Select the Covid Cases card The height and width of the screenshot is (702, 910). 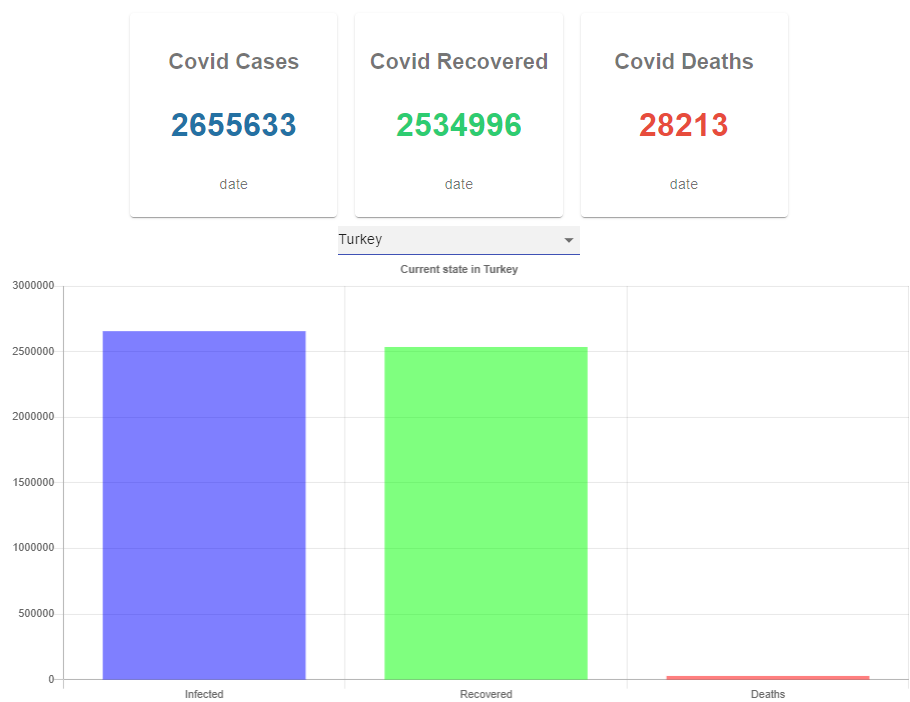(x=233, y=113)
